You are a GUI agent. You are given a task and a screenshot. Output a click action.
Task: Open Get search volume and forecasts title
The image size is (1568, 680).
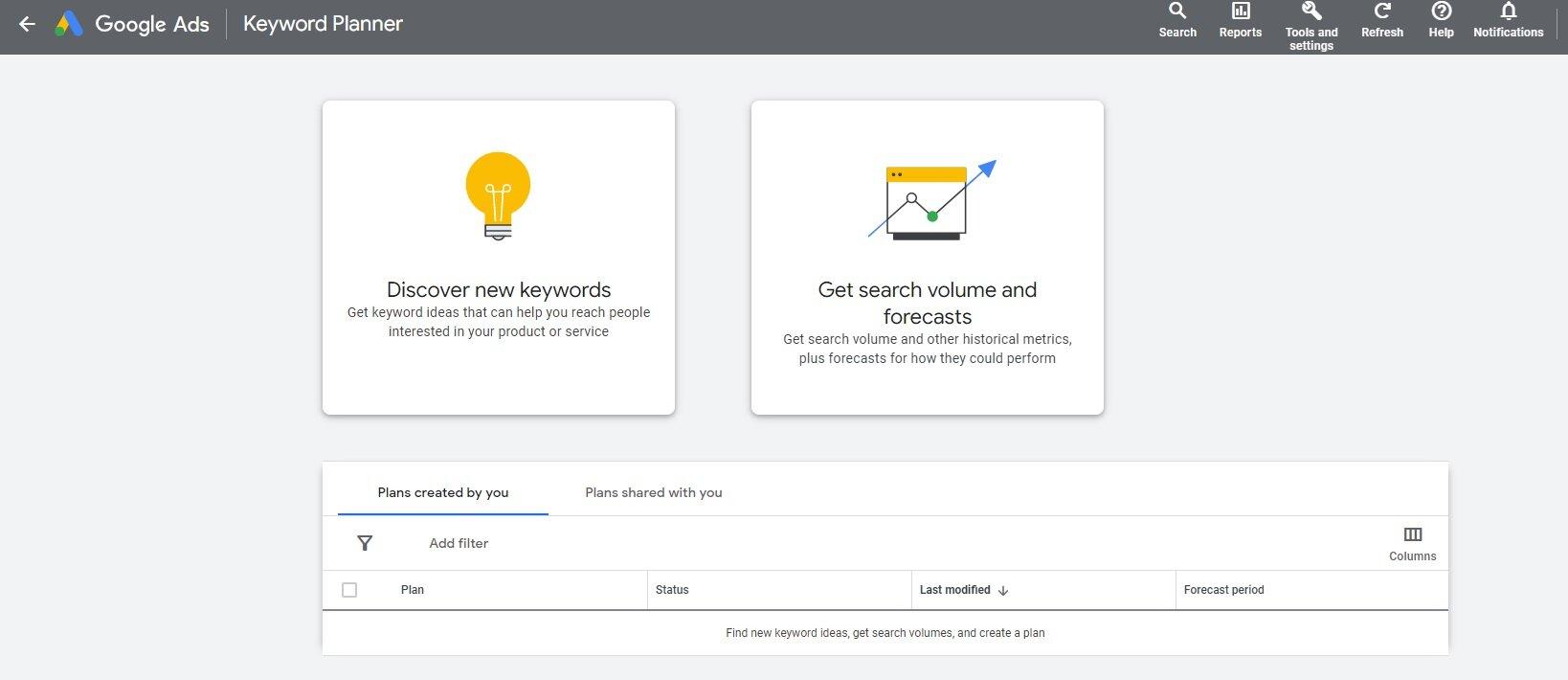[928, 303]
